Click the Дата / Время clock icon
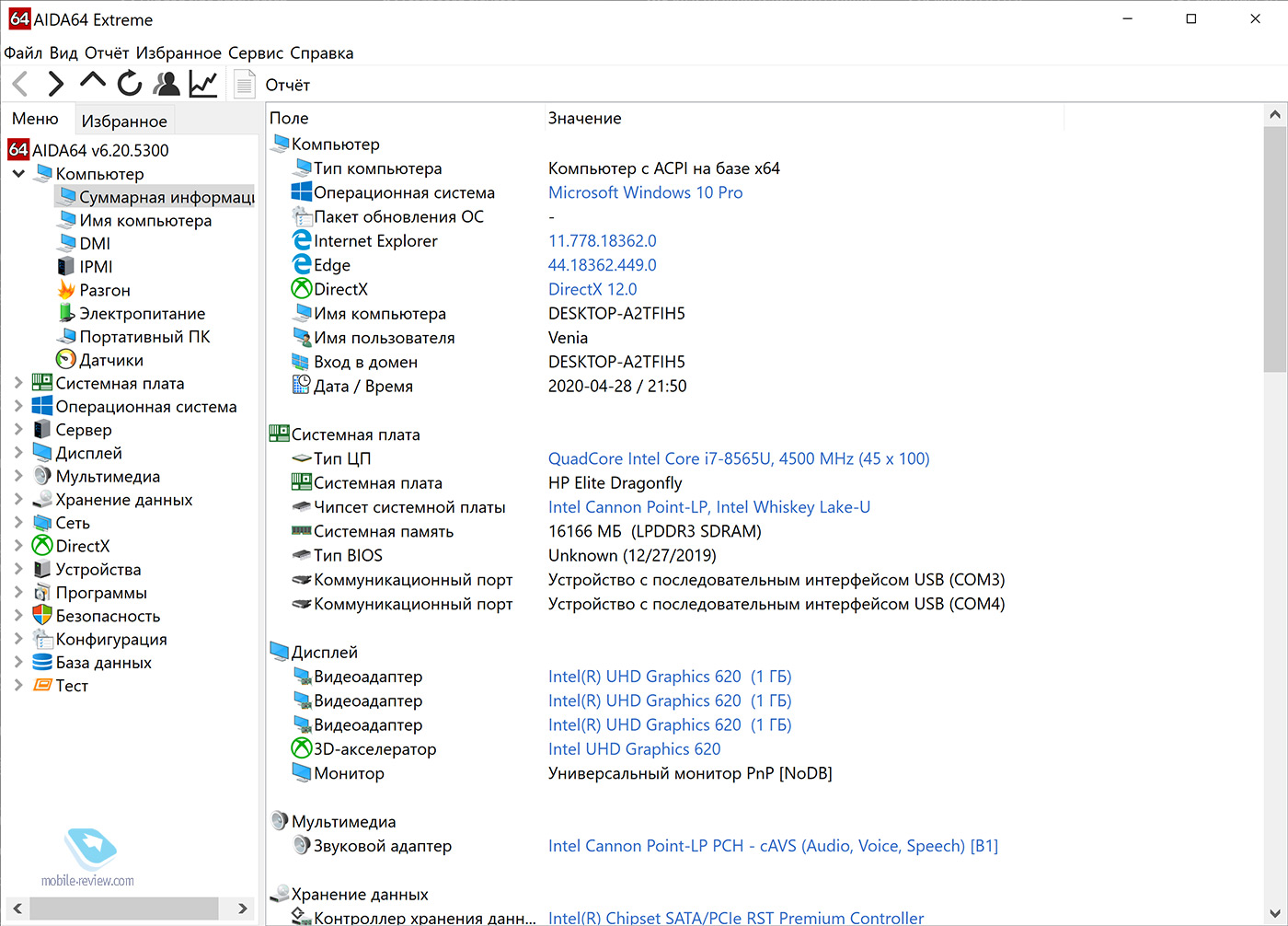This screenshot has height=926, width=1288. (302, 385)
